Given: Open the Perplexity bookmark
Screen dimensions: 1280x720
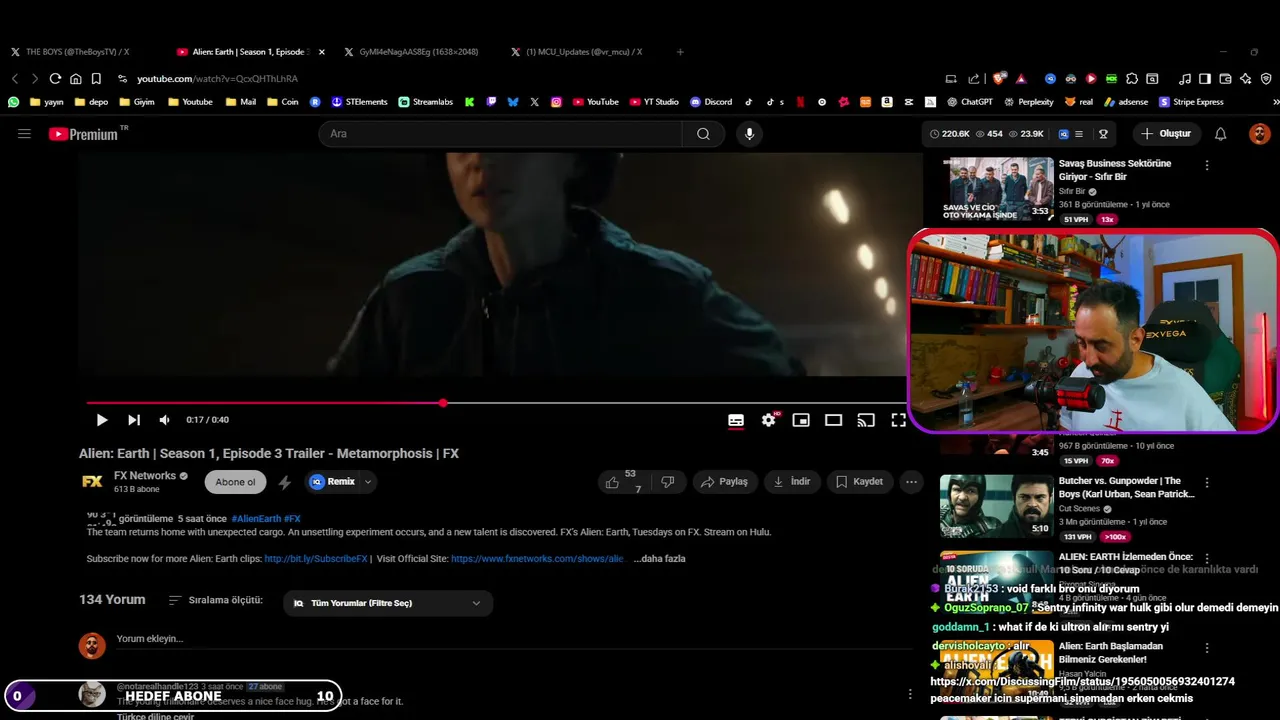Looking at the screenshot, I should click(x=1028, y=102).
